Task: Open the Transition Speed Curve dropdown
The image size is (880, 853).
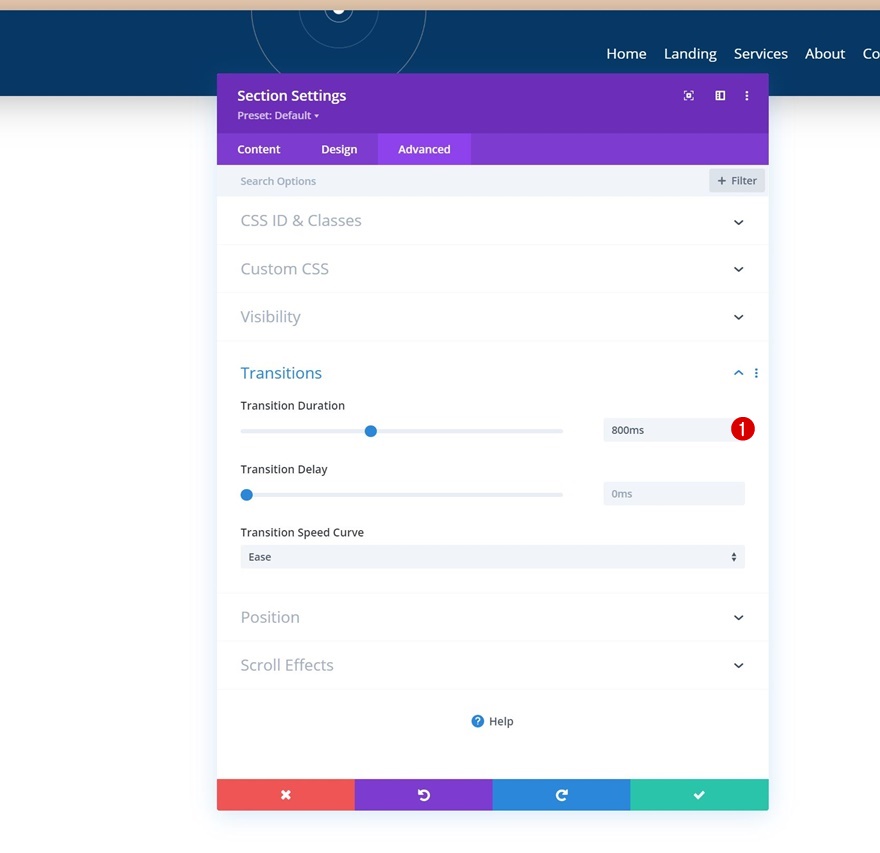Action: [x=492, y=557]
